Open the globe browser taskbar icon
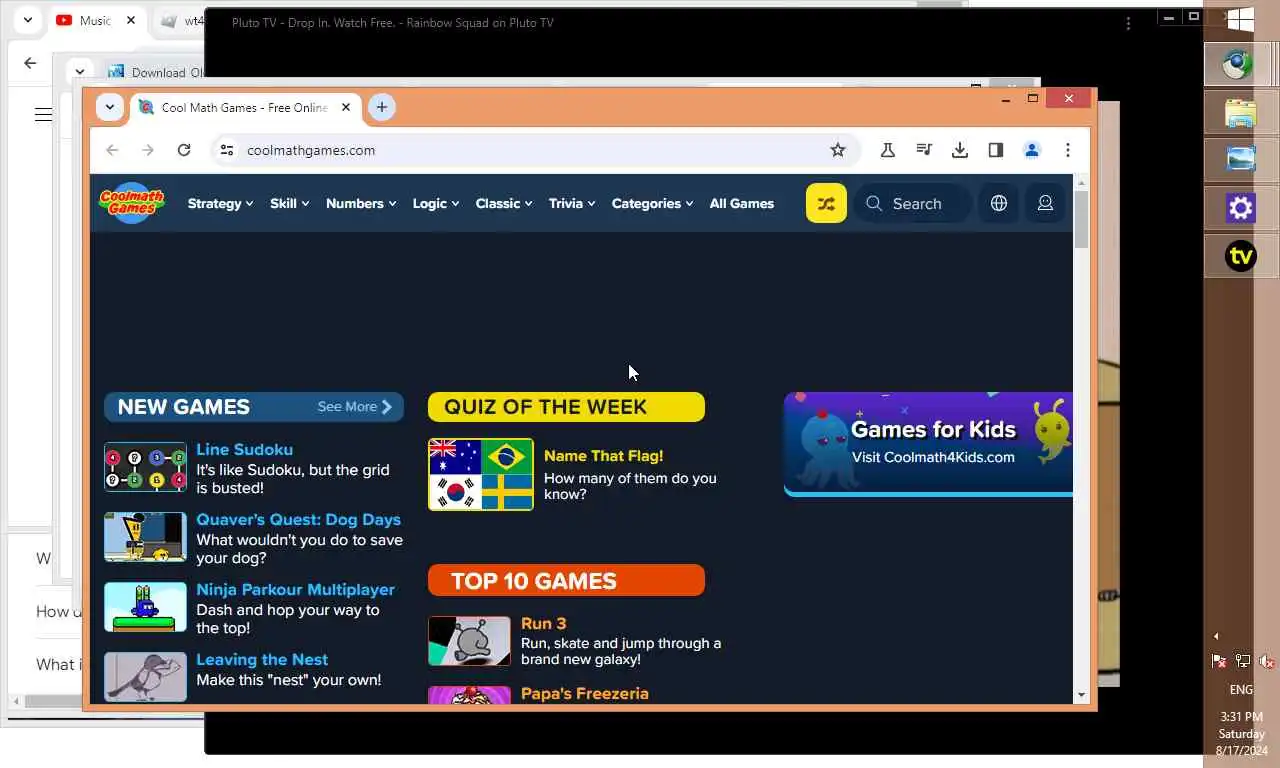This screenshot has width=1280, height=768. (x=1241, y=65)
